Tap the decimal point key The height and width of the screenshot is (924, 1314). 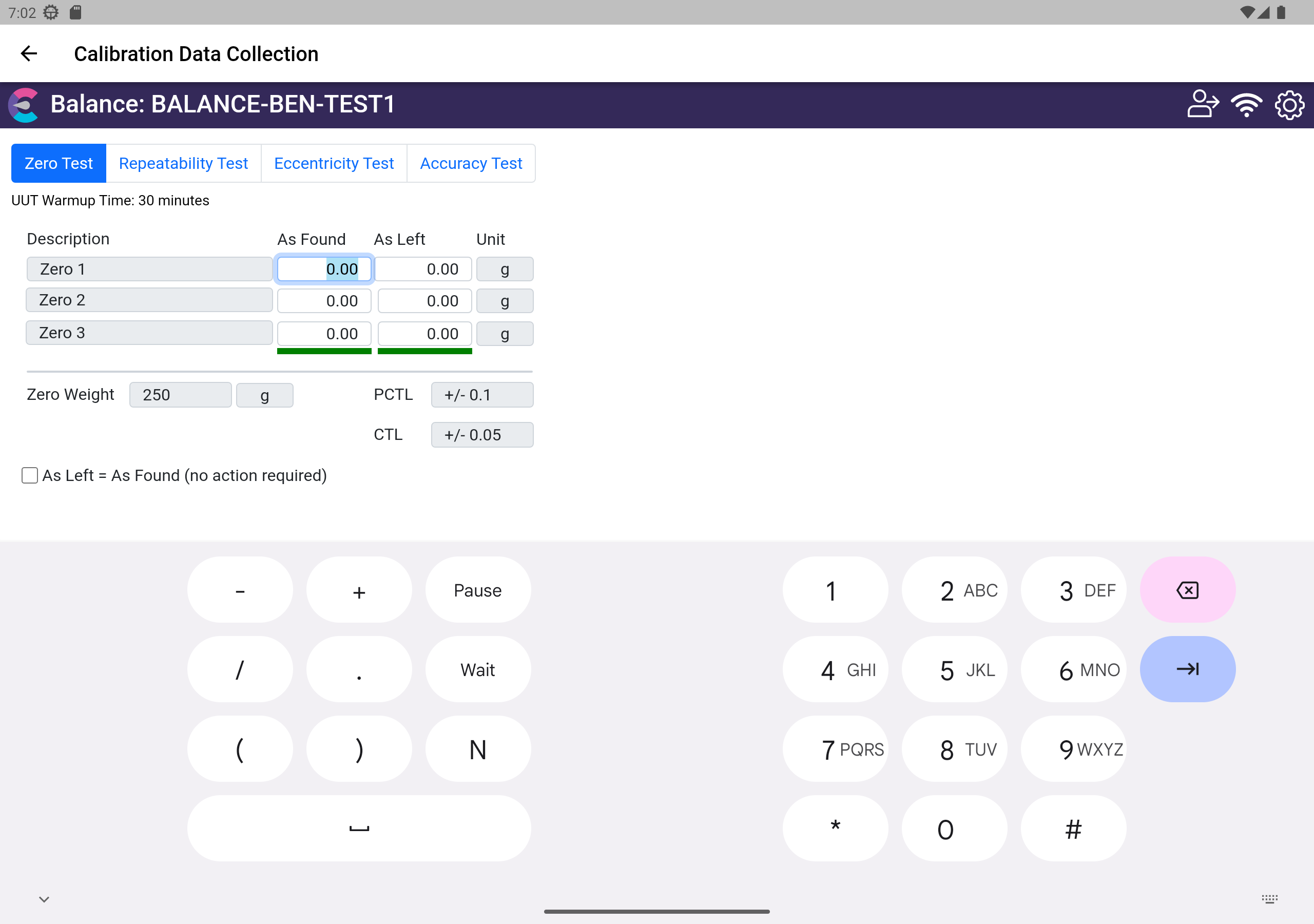point(359,670)
